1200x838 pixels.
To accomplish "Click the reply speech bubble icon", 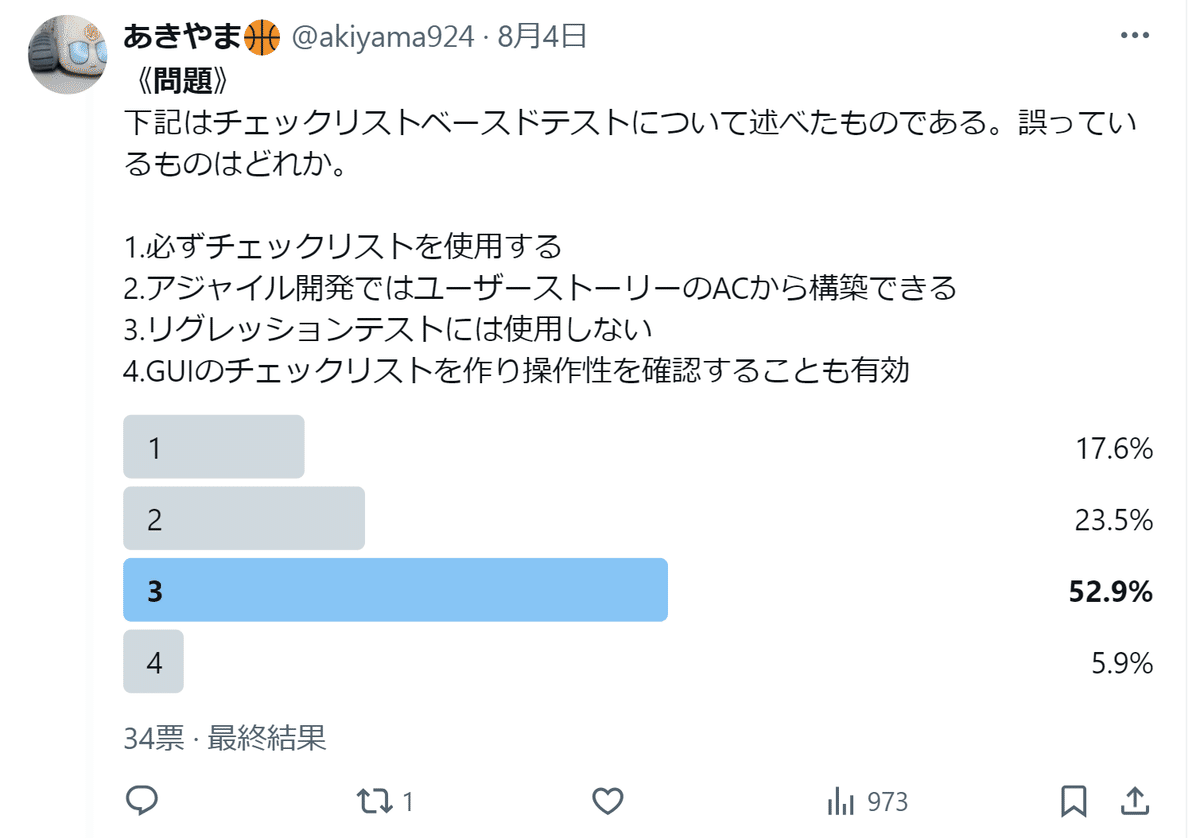I will 143,800.
